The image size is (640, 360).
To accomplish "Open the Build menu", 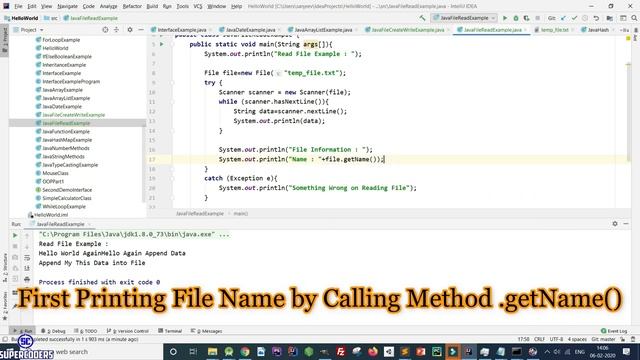I will point(152,6).
